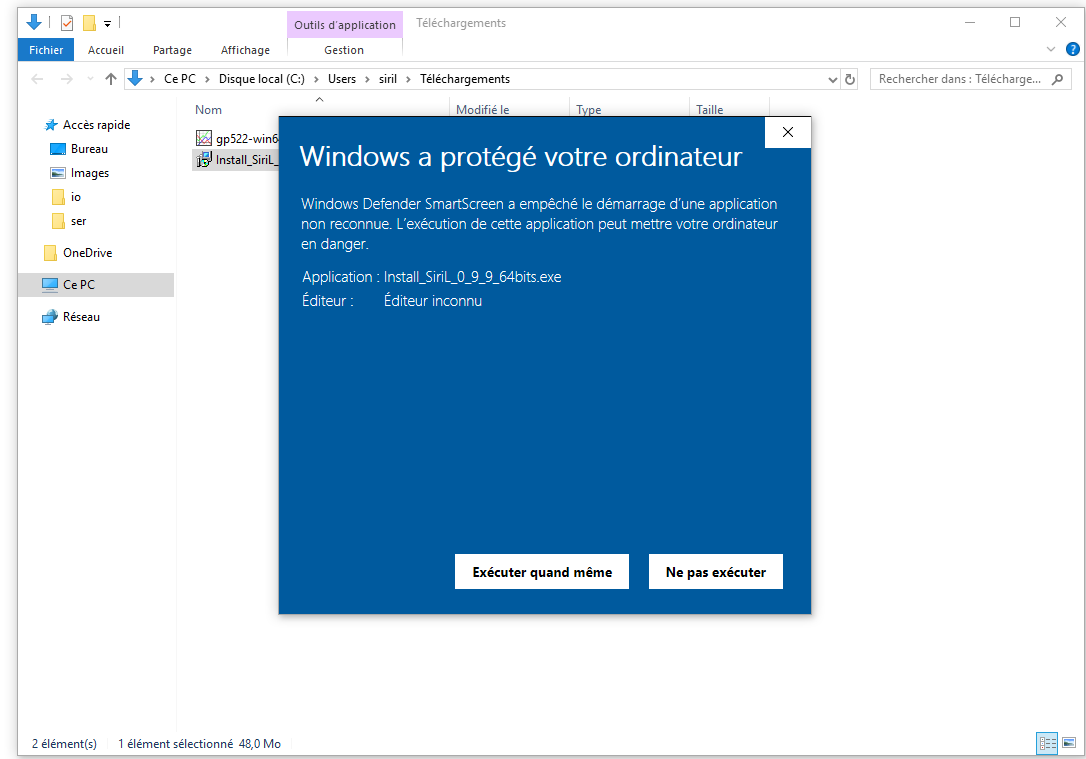Viewport: 1086px width, 759px height.
Task: Sort files by Modifié le column
Action: tap(482, 109)
